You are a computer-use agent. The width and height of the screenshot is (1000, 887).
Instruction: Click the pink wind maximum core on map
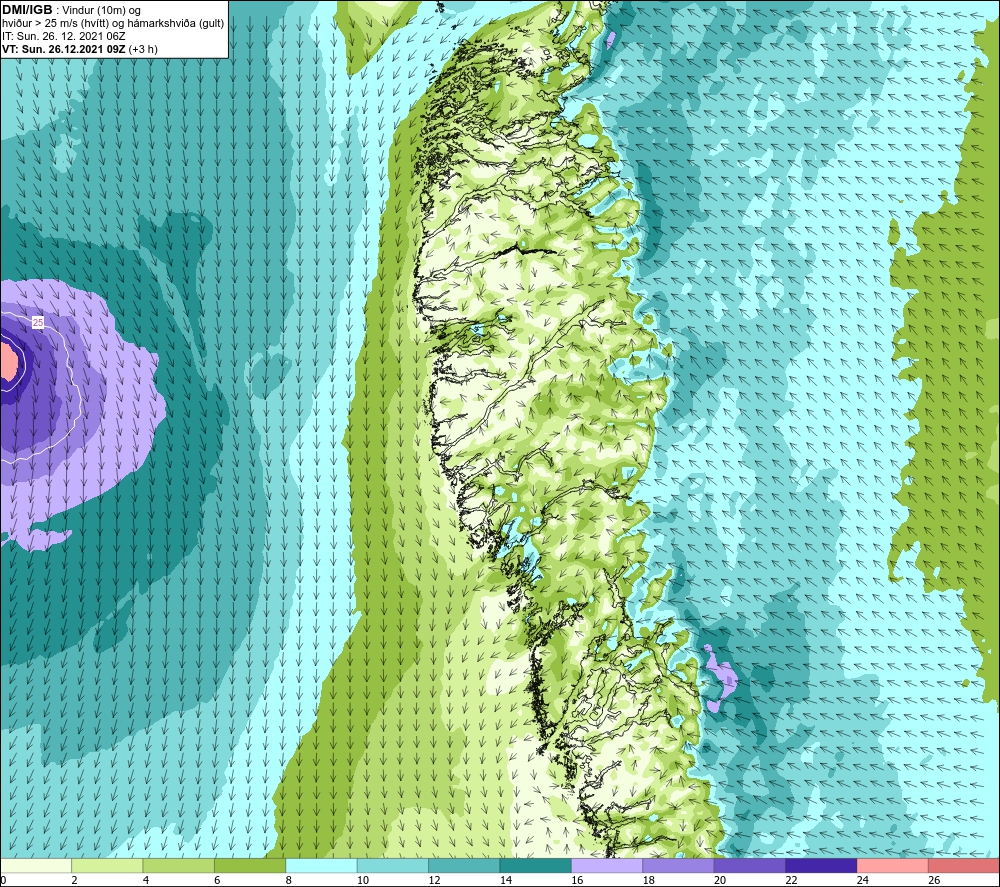8,362
